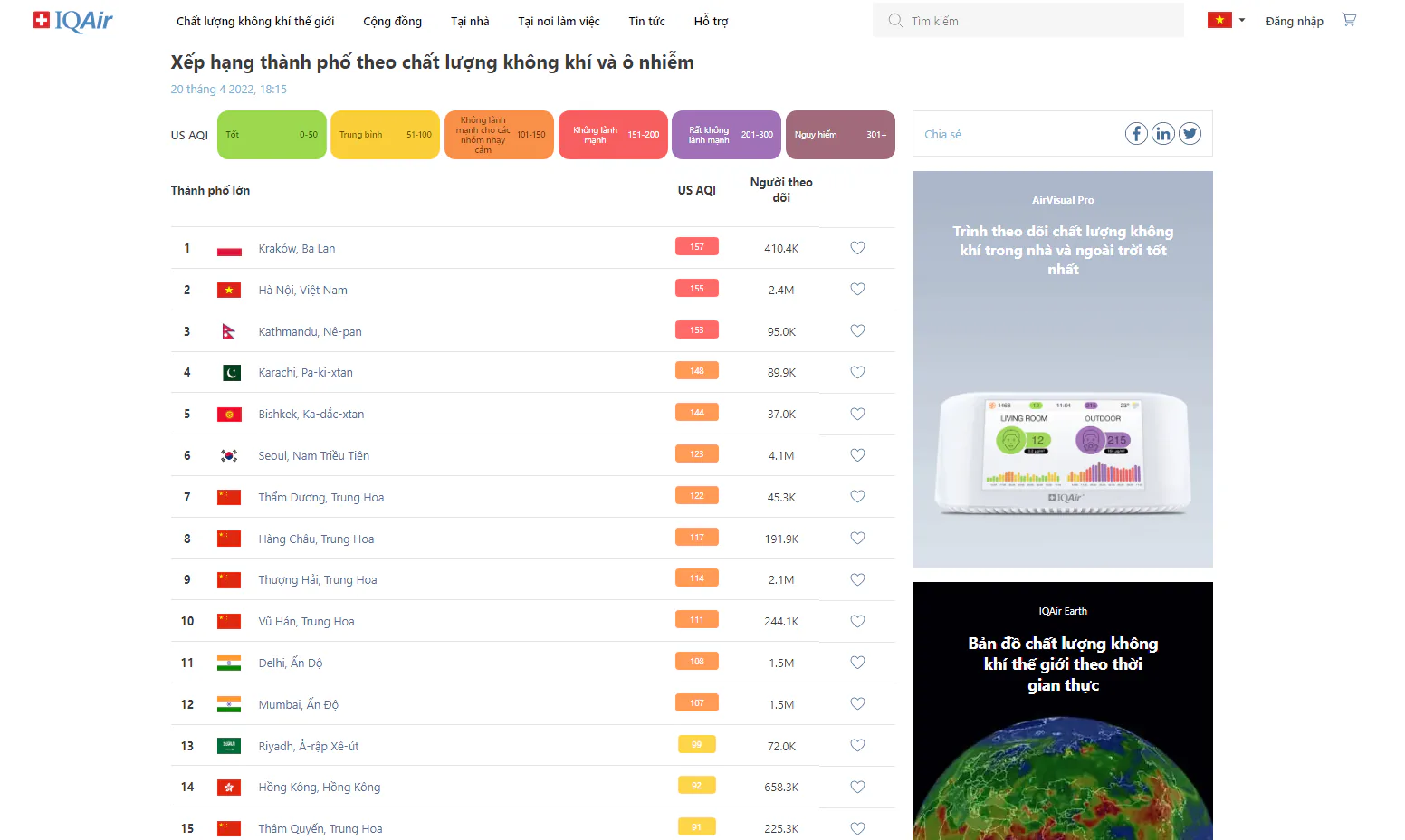This screenshot has width=1405, height=840.
Task: Open Delhi, Ấn Độ city link
Action: (x=291, y=663)
